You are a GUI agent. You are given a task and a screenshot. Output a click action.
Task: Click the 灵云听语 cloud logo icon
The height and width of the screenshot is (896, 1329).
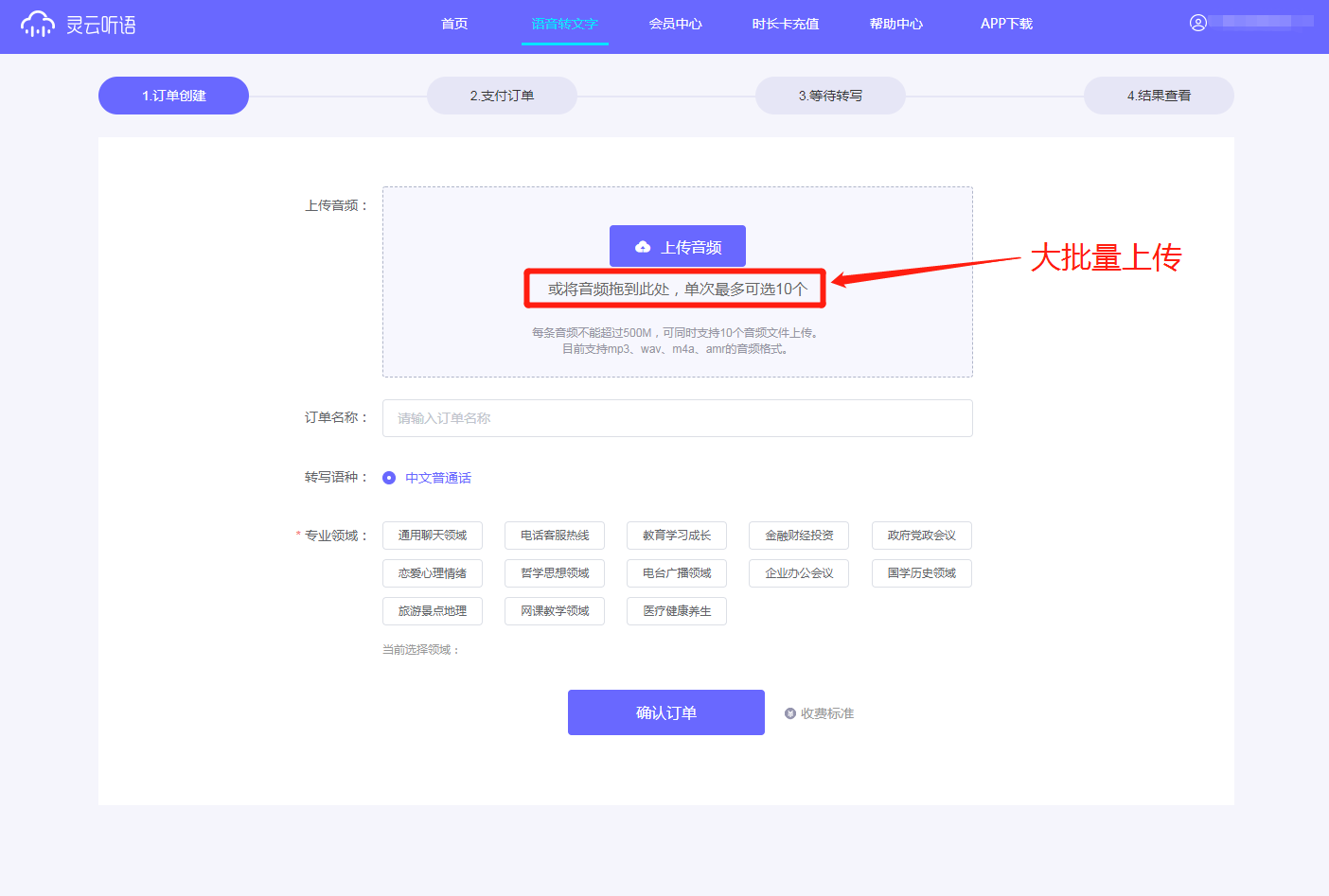(x=38, y=25)
